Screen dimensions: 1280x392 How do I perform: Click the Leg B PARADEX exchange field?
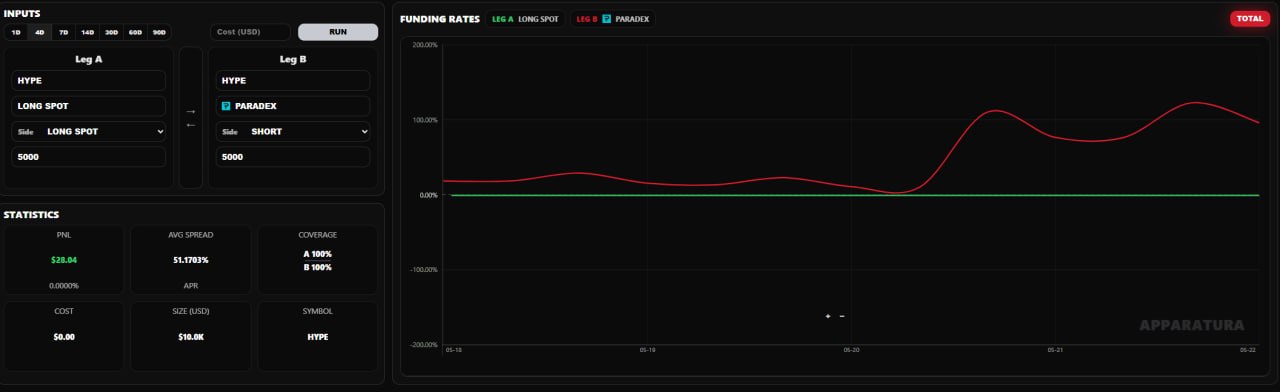[293, 106]
